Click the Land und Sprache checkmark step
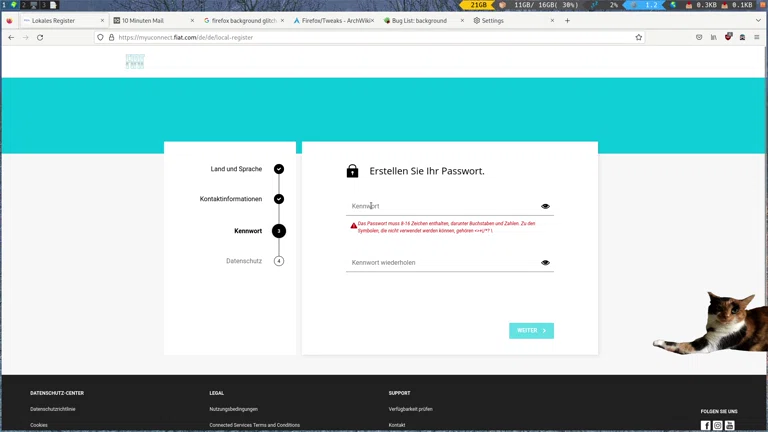The height and width of the screenshot is (432, 768). pyautogui.click(x=279, y=169)
